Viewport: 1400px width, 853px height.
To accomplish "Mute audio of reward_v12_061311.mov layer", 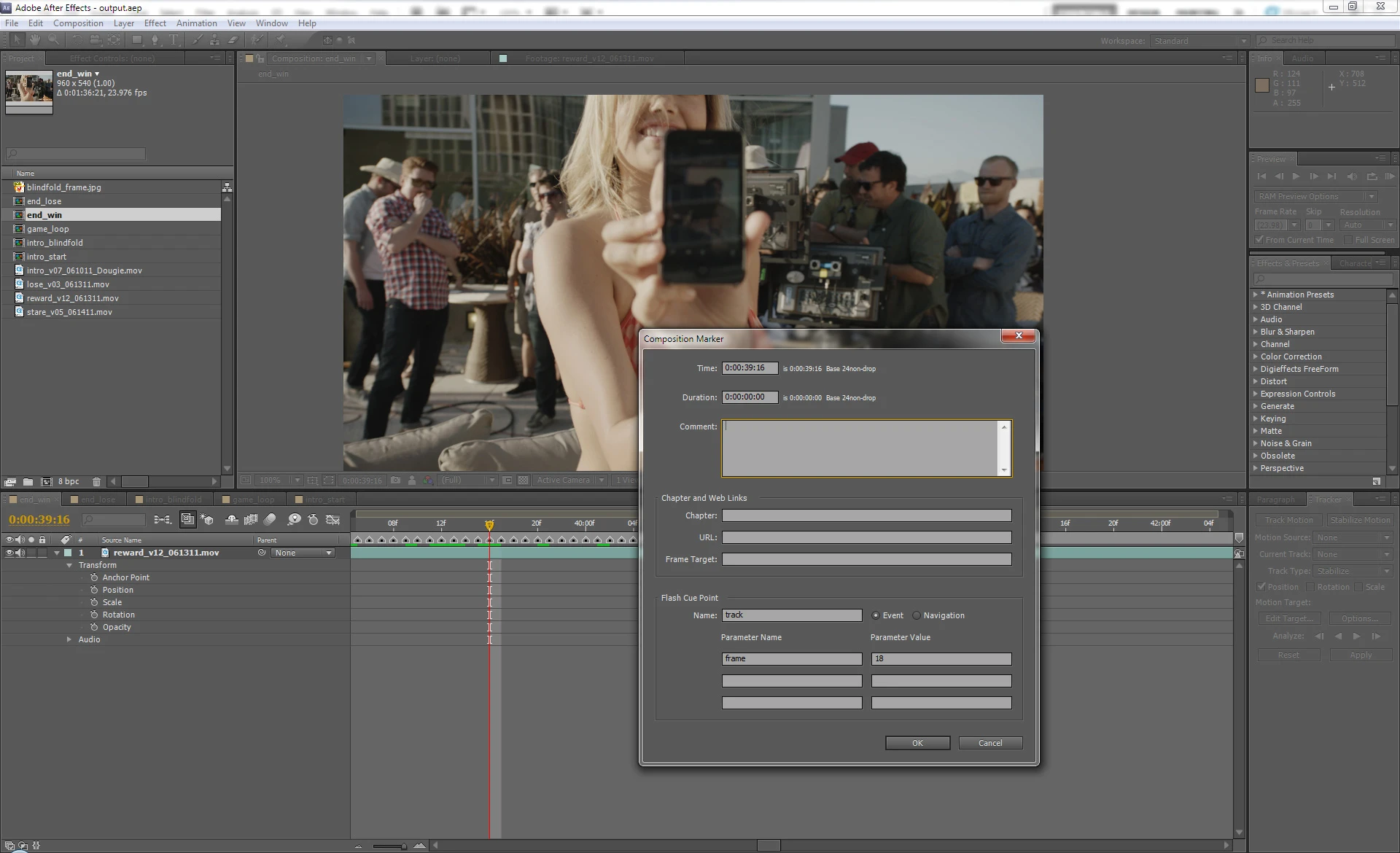I will click(x=20, y=553).
